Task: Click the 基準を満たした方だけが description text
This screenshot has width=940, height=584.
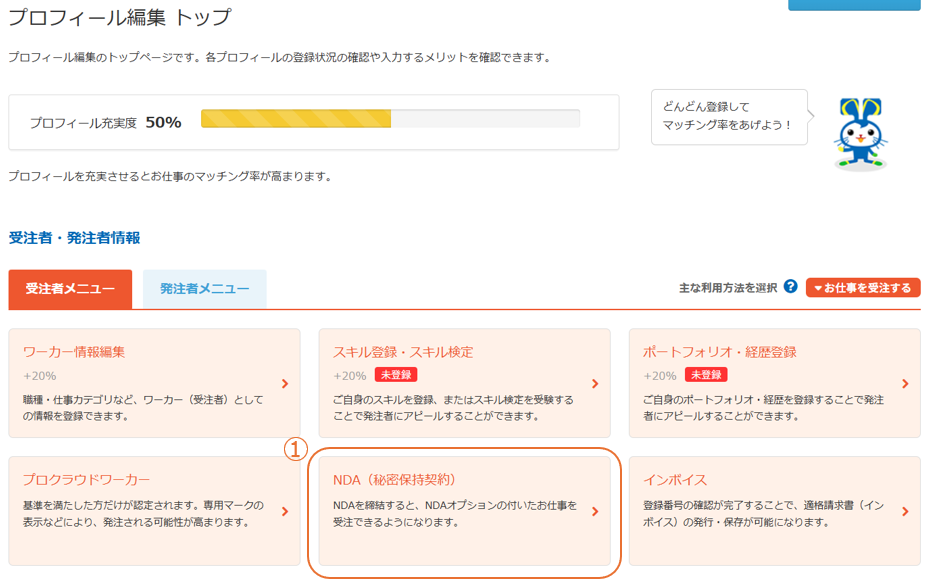Action: (143, 514)
